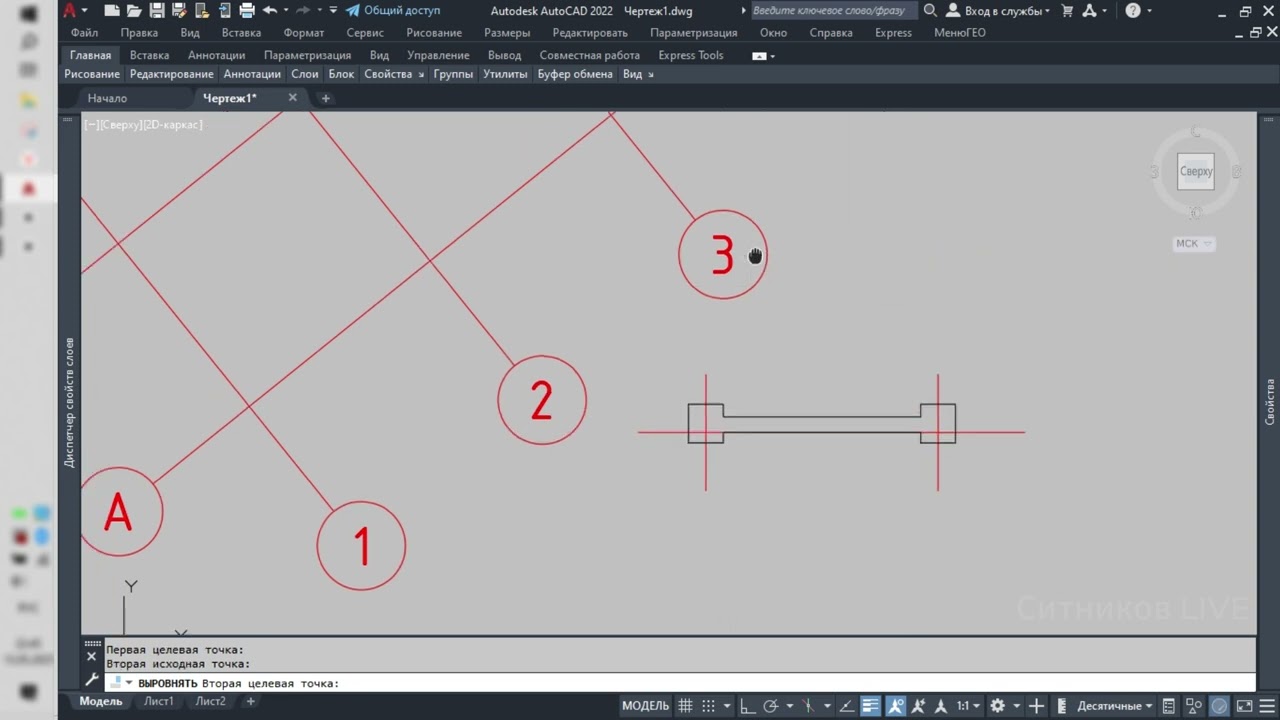This screenshot has width=1280, height=720.
Task: Click the annotation auto-scale icon
Action: click(x=918, y=706)
